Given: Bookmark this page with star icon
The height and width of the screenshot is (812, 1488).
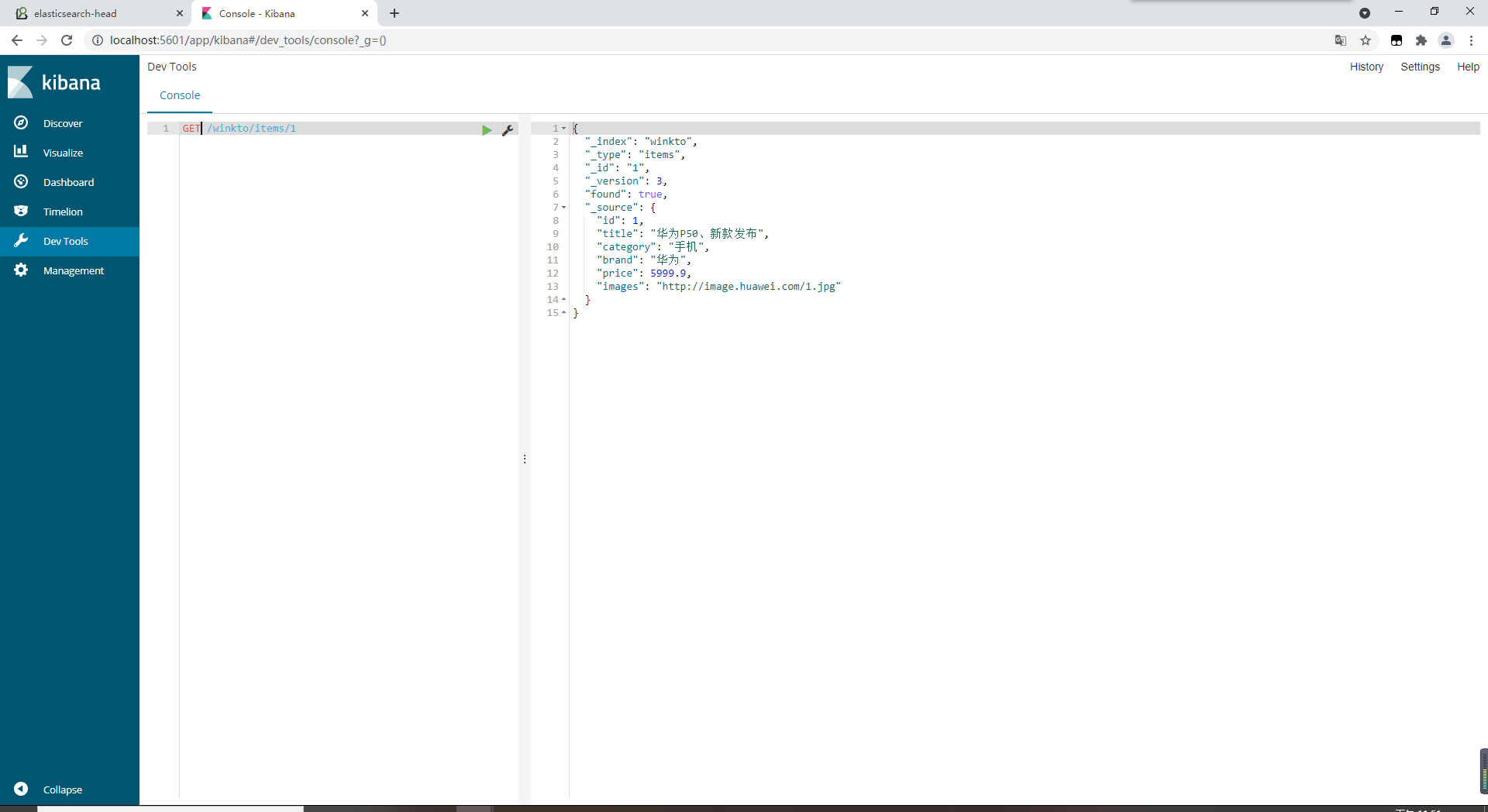Looking at the screenshot, I should coord(1366,40).
